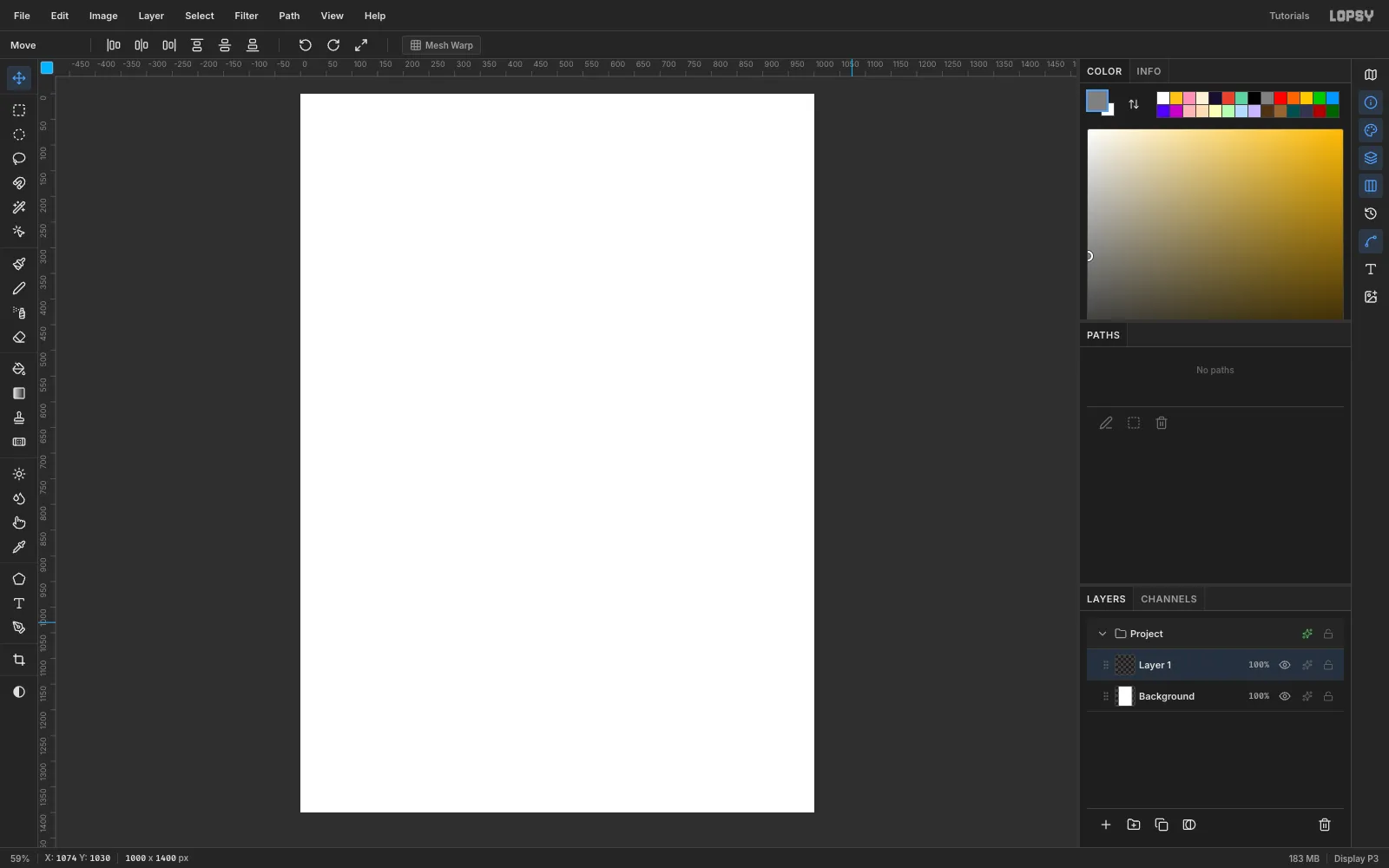Select the Eraser tool
The height and width of the screenshot is (868, 1389).
18,337
